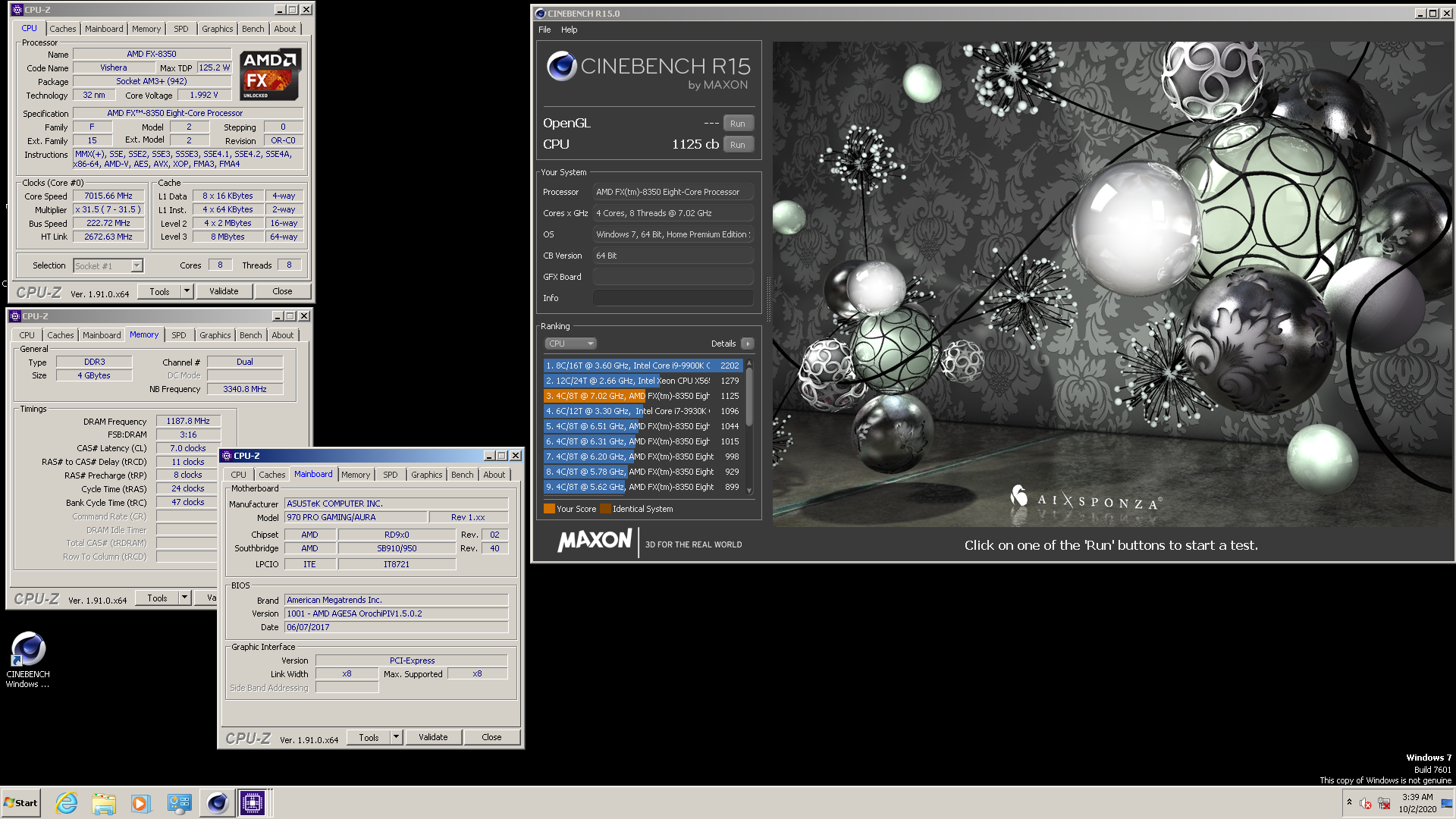Switch to CPU-Z via its purple taskbar icon
The height and width of the screenshot is (819, 1456).
pyautogui.click(x=253, y=803)
